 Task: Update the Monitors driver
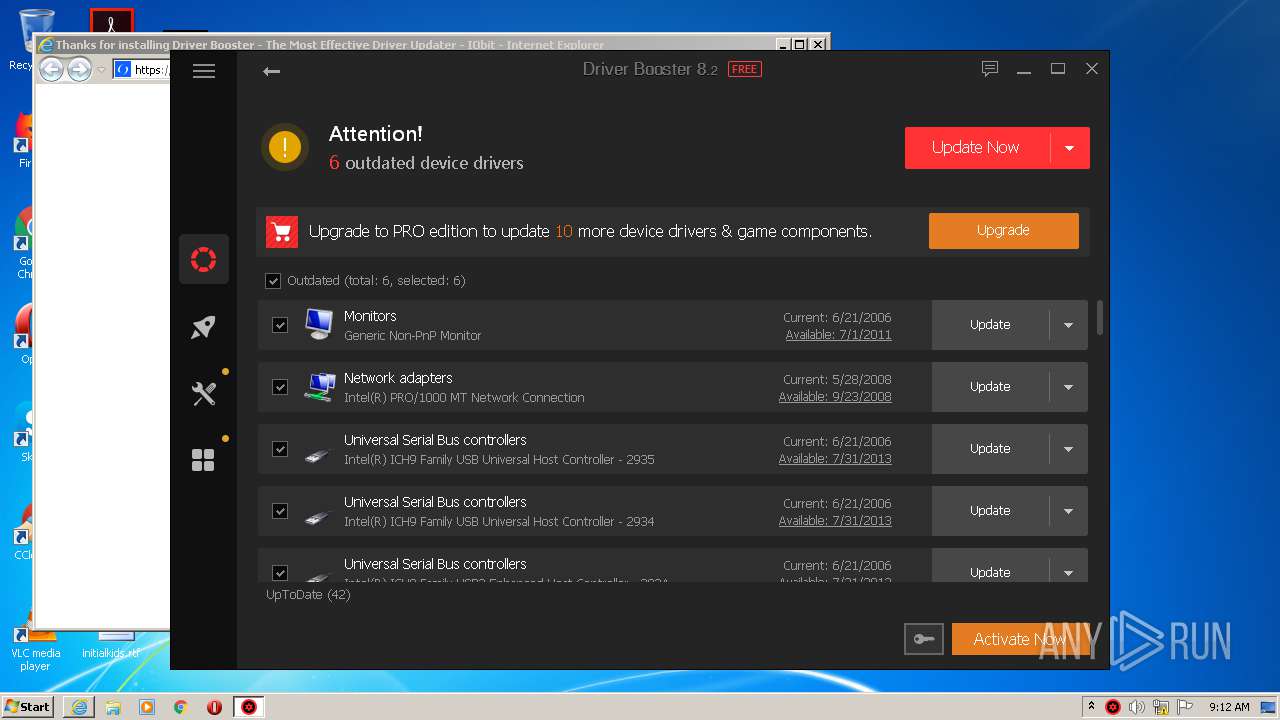click(x=990, y=325)
